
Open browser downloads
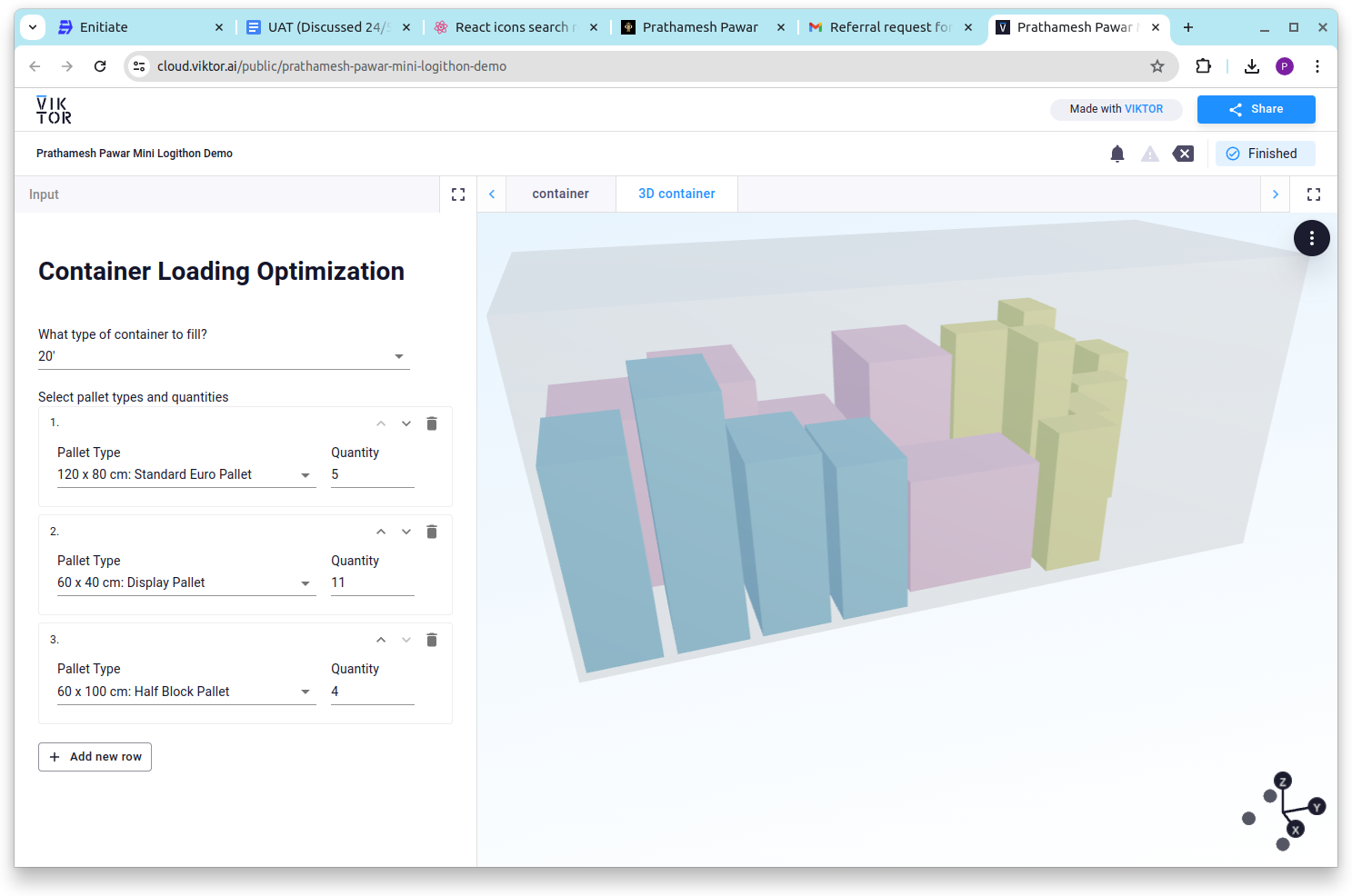(1252, 66)
